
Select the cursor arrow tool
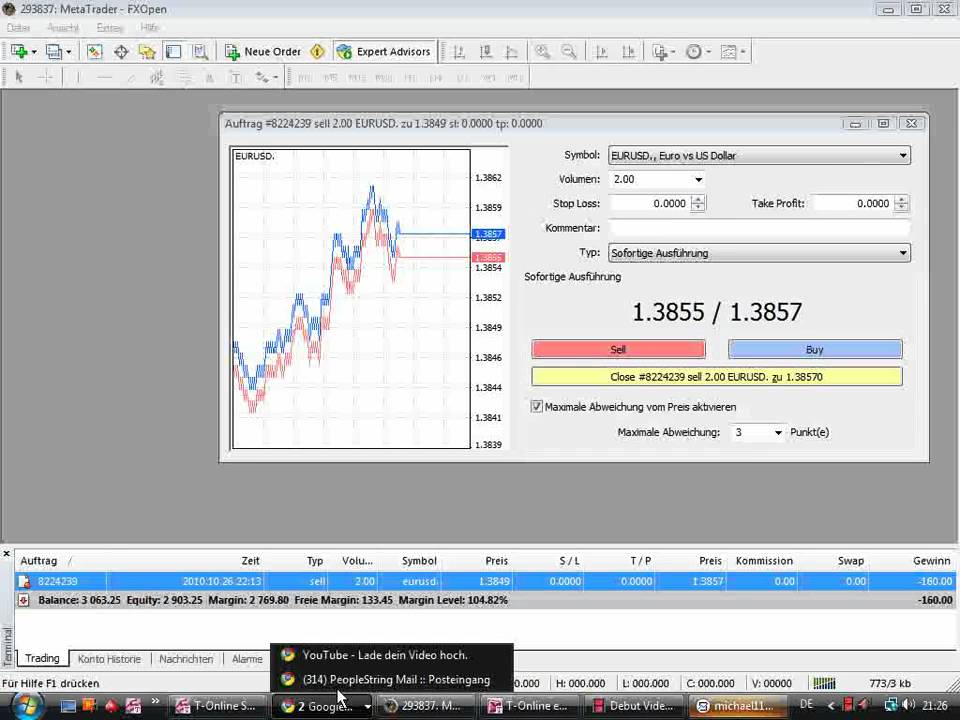(x=19, y=78)
